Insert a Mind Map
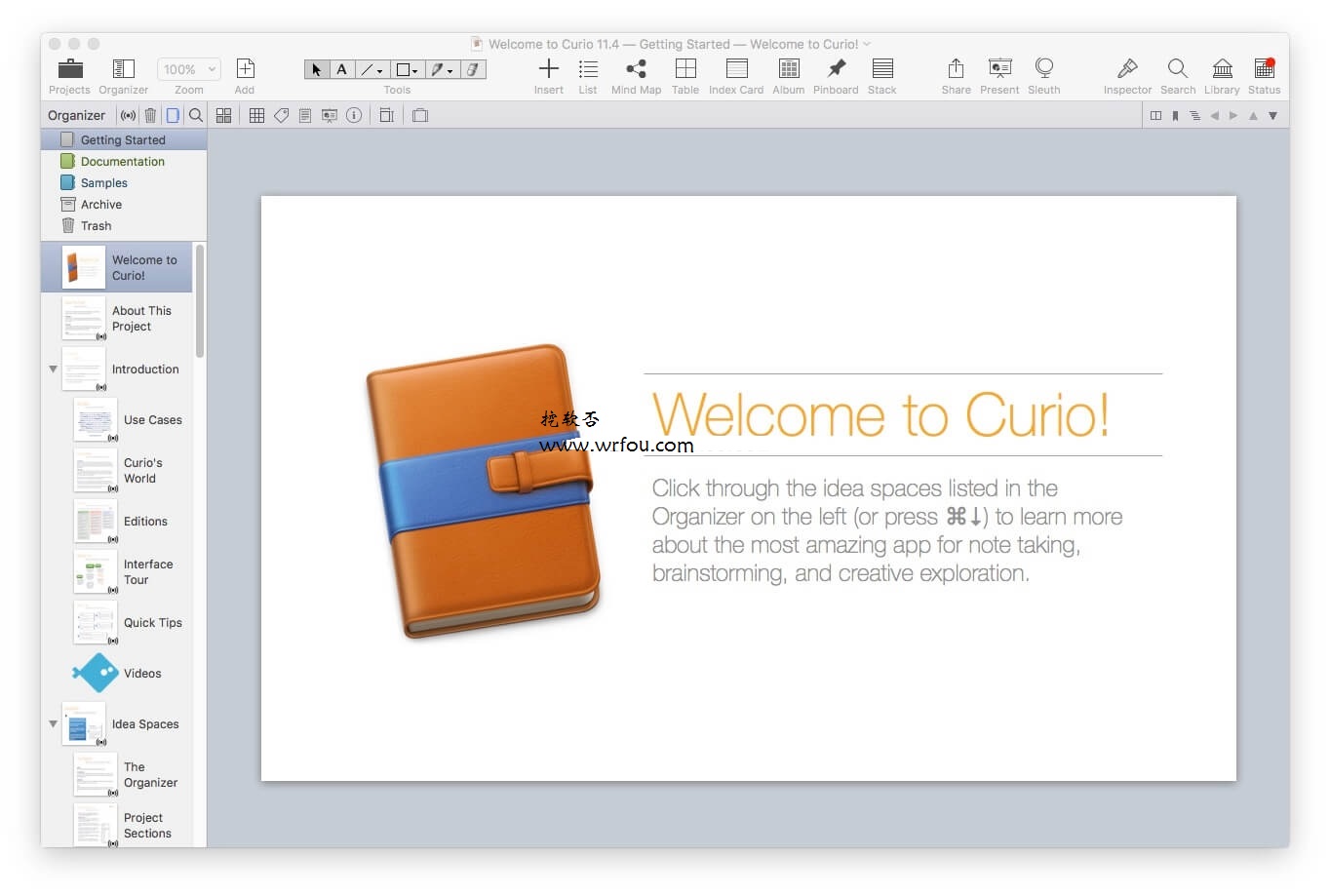1330x896 pixels. (x=636, y=68)
